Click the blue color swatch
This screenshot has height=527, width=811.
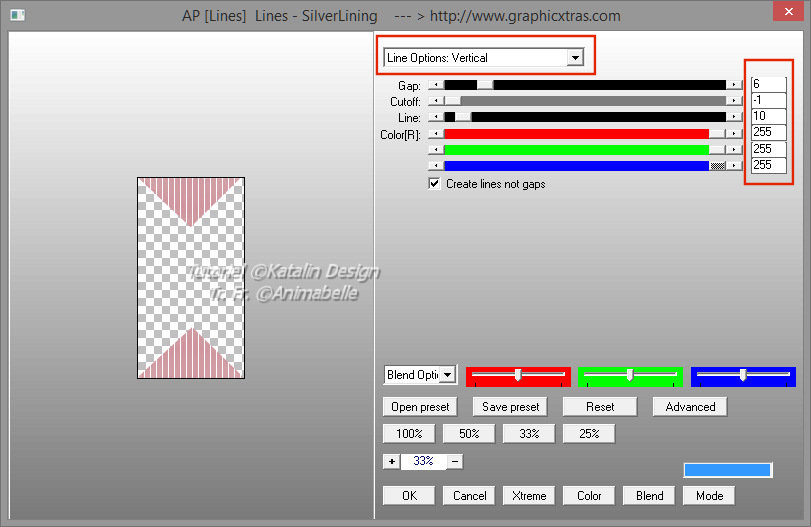click(728, 470)
